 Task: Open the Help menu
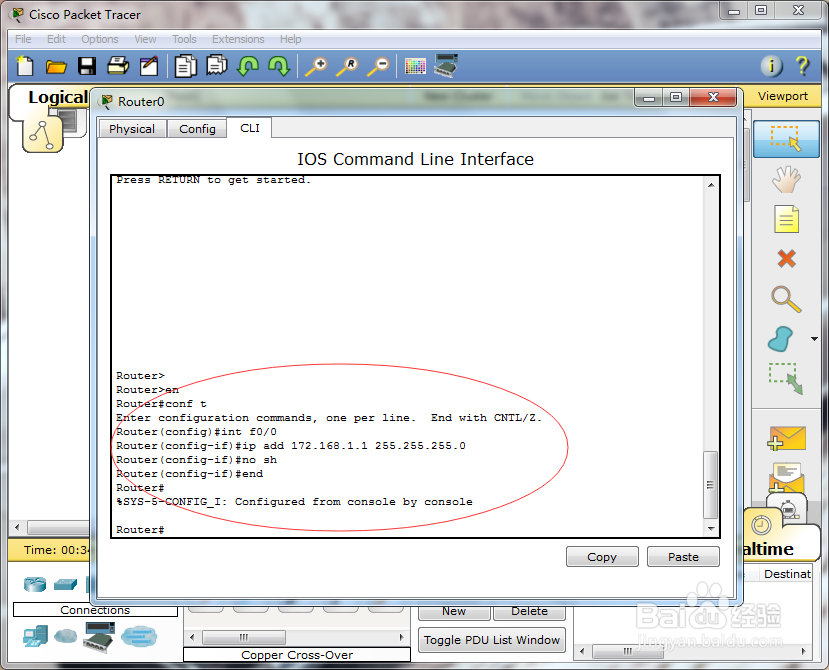point(290,39)
